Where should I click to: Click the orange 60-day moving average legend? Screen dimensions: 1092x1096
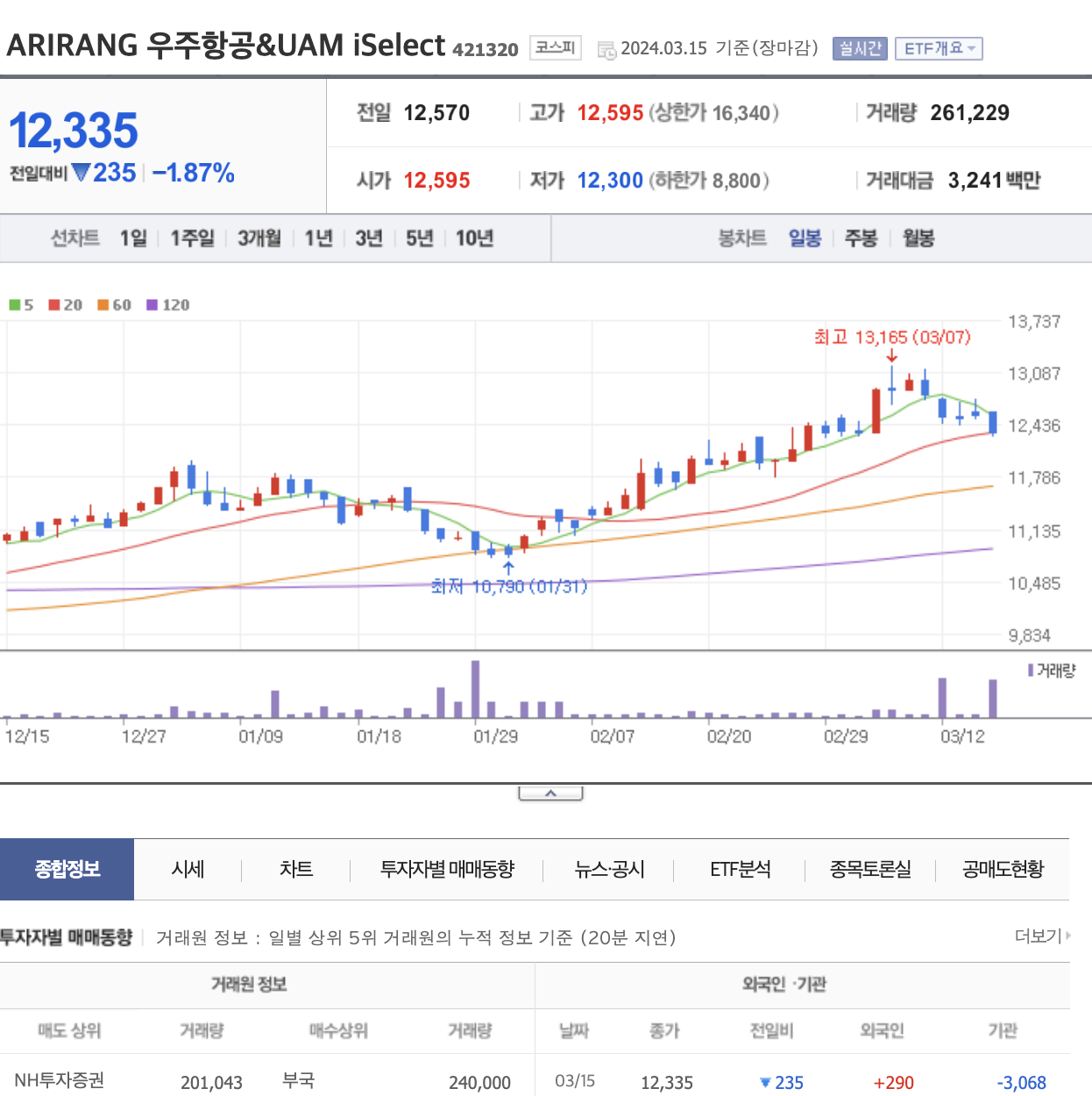click(115, 305)
